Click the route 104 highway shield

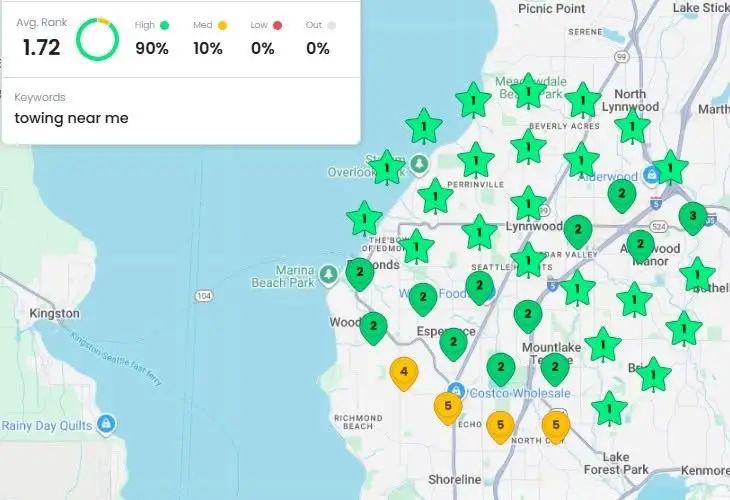[x=204, y=296]
